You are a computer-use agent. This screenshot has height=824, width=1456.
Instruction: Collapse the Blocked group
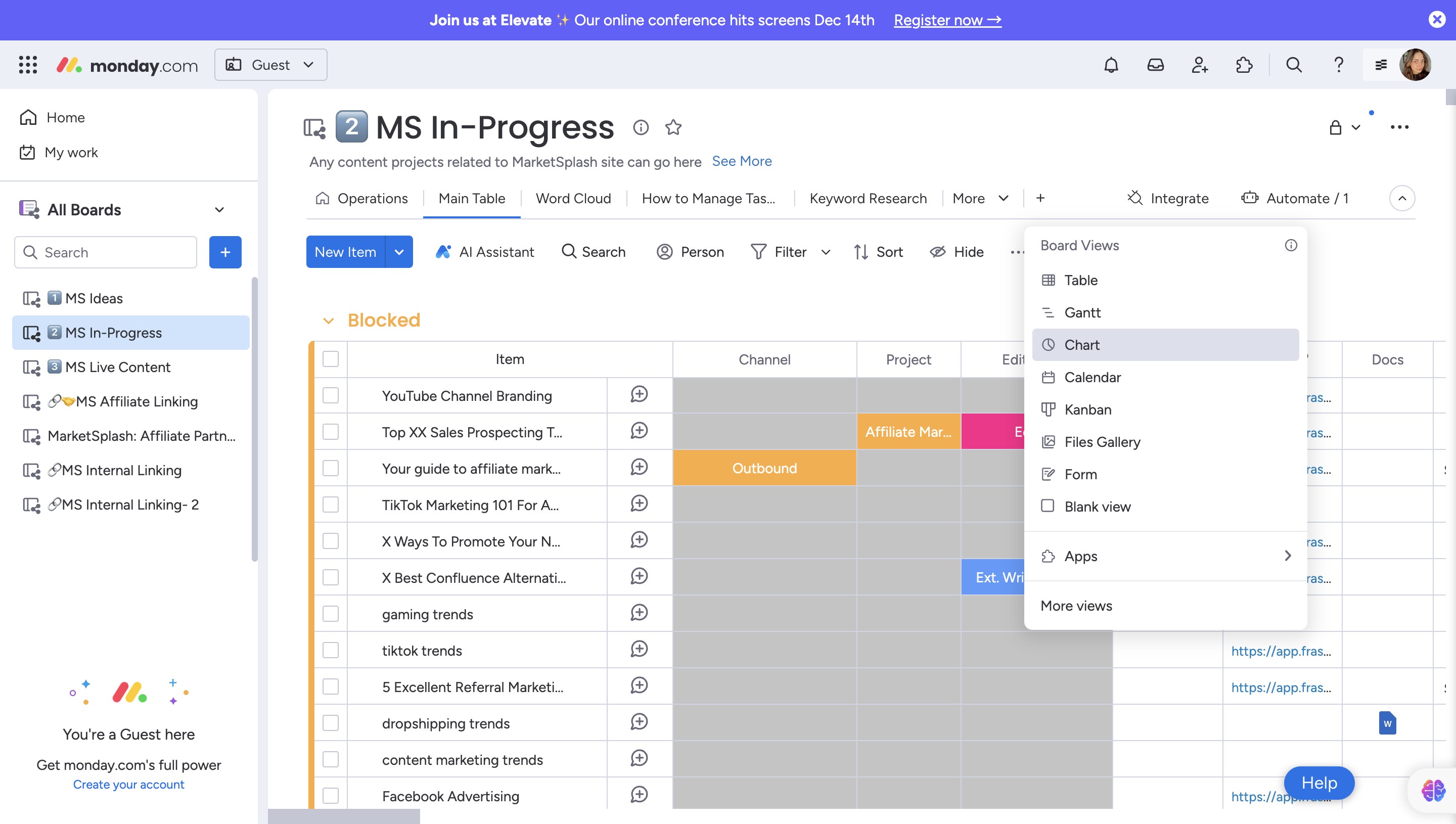coord(328,321)
